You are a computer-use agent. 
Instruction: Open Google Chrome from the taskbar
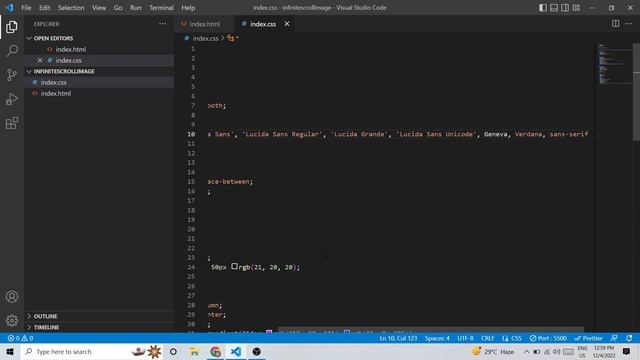[216, 351]
